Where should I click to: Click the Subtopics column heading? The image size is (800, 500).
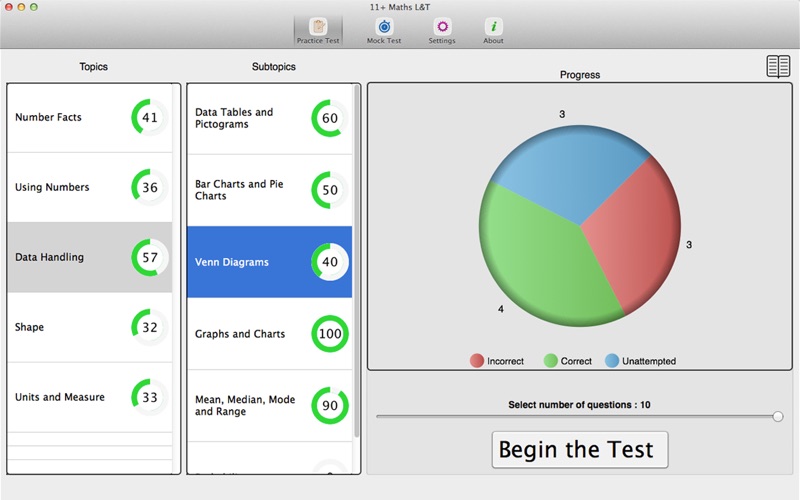(273, 67)
